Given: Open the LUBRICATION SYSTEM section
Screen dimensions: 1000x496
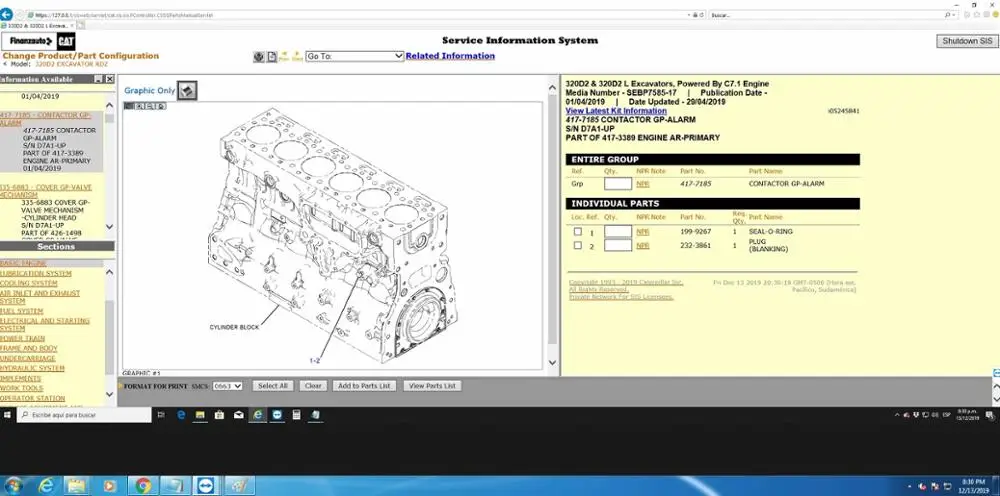Looking at the screenshot, I should [x=36, y=274].
